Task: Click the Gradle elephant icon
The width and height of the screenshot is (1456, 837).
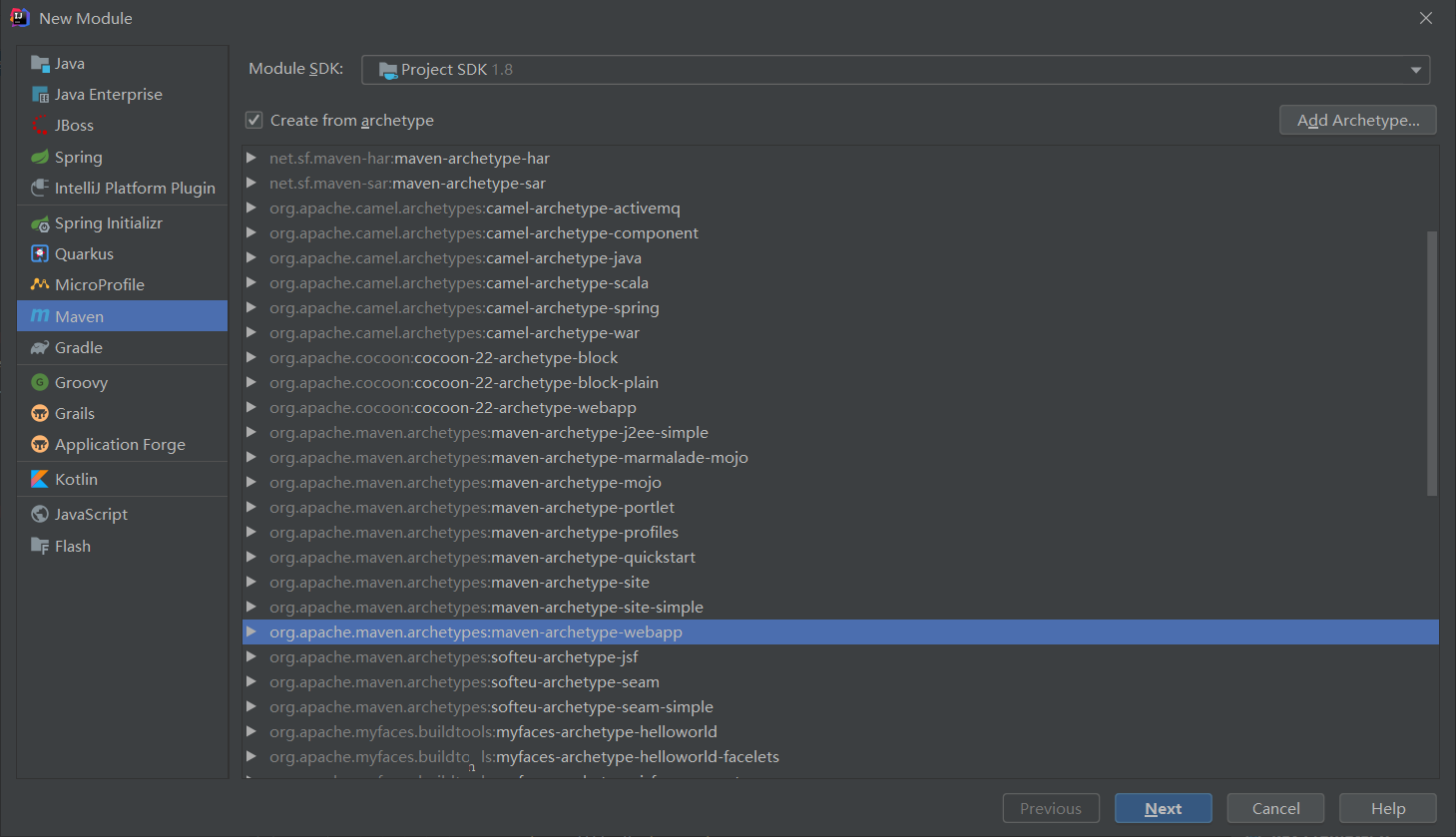Action: [x=40, y=347]
